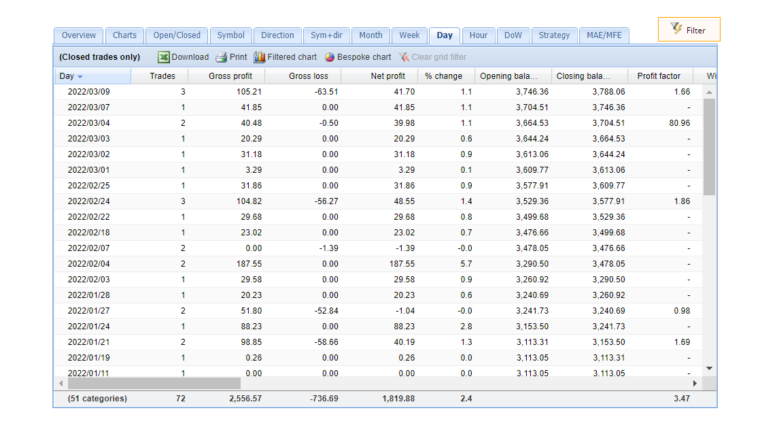Click total profit factor 3.47
The height and width of the screenshot is (432, 760).
point(682,399)
